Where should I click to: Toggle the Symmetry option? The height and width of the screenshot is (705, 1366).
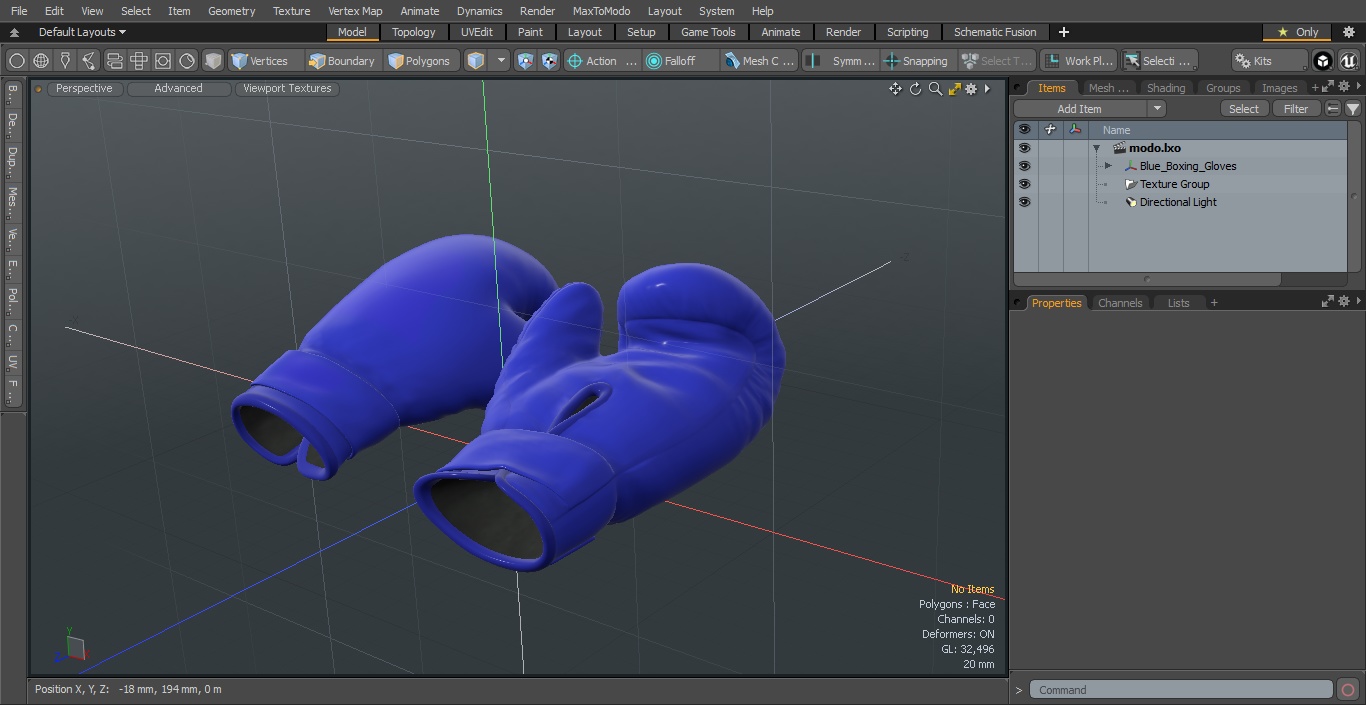tap(841, 61)
